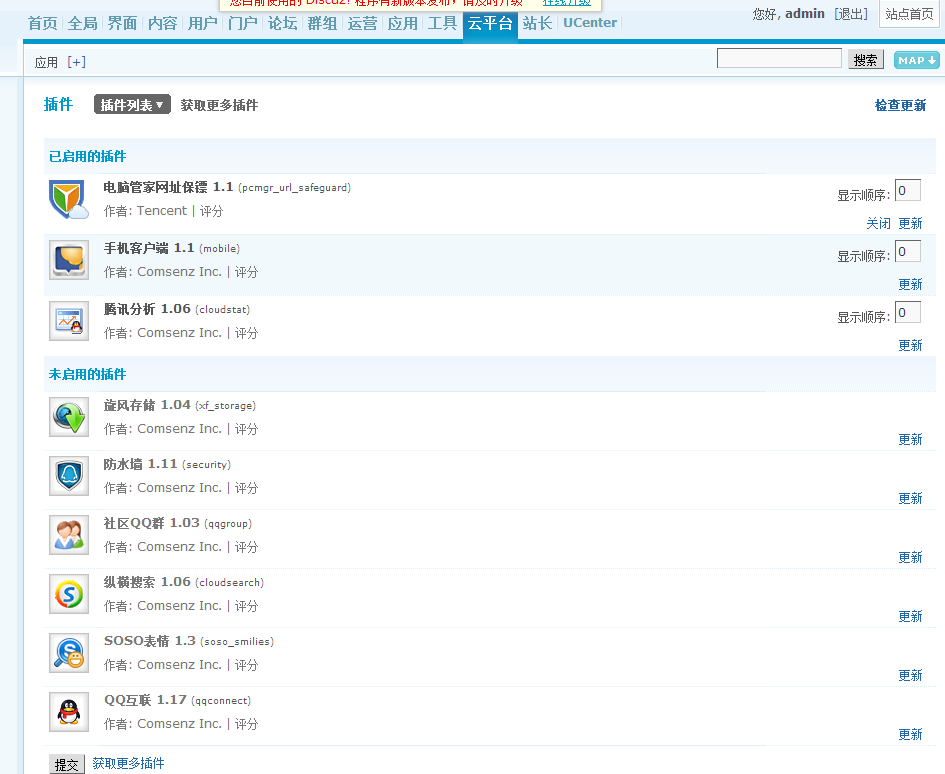This screenshot has height=774, width=945.
Task: Click 更新 for 旋风存储
Action: pyautogui.click(x=910, y=439)
